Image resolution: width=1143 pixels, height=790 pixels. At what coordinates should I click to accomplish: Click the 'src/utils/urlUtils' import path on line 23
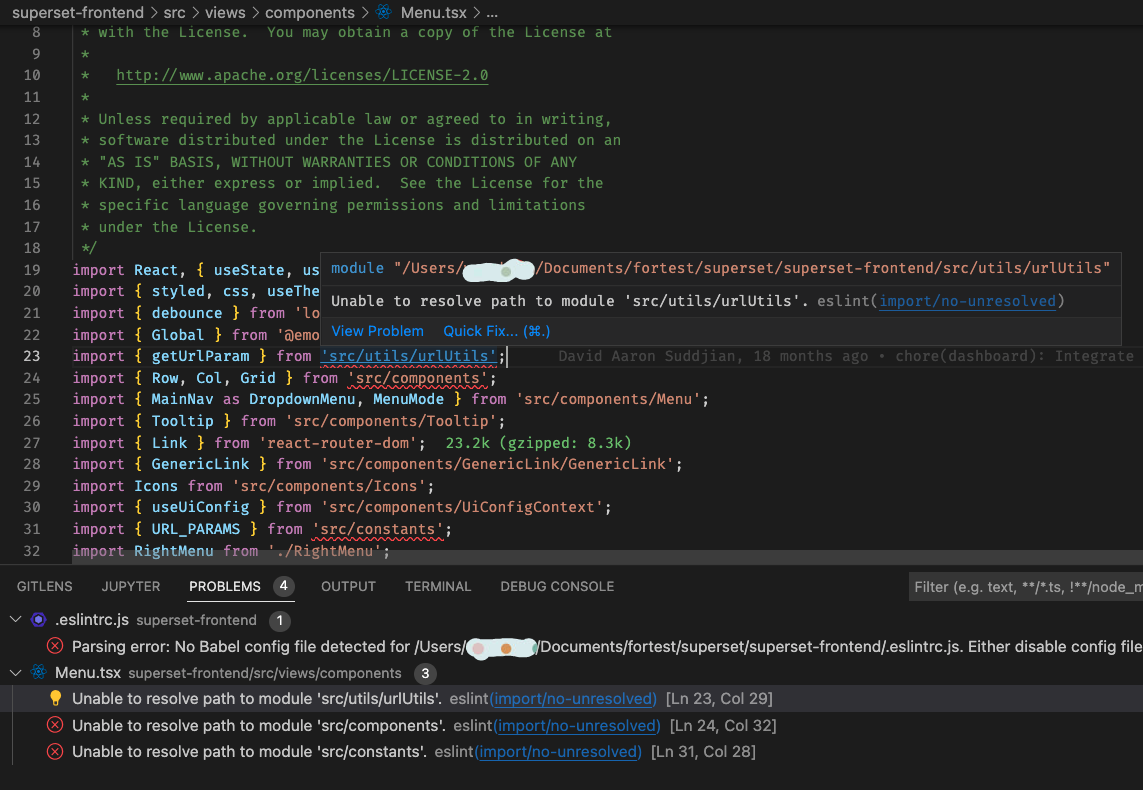(409, 356)
